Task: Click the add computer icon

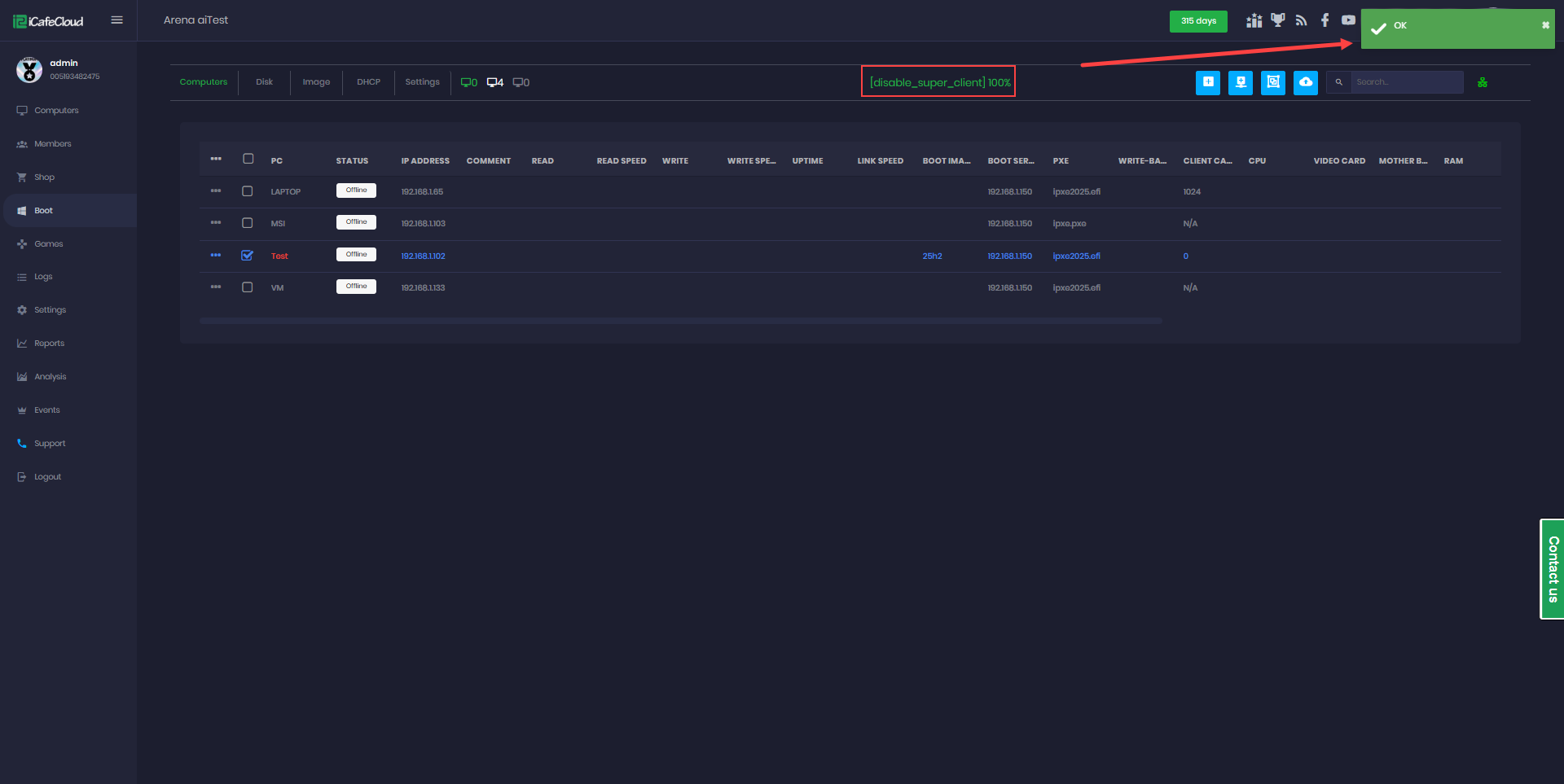Action: pos(1208,82)
